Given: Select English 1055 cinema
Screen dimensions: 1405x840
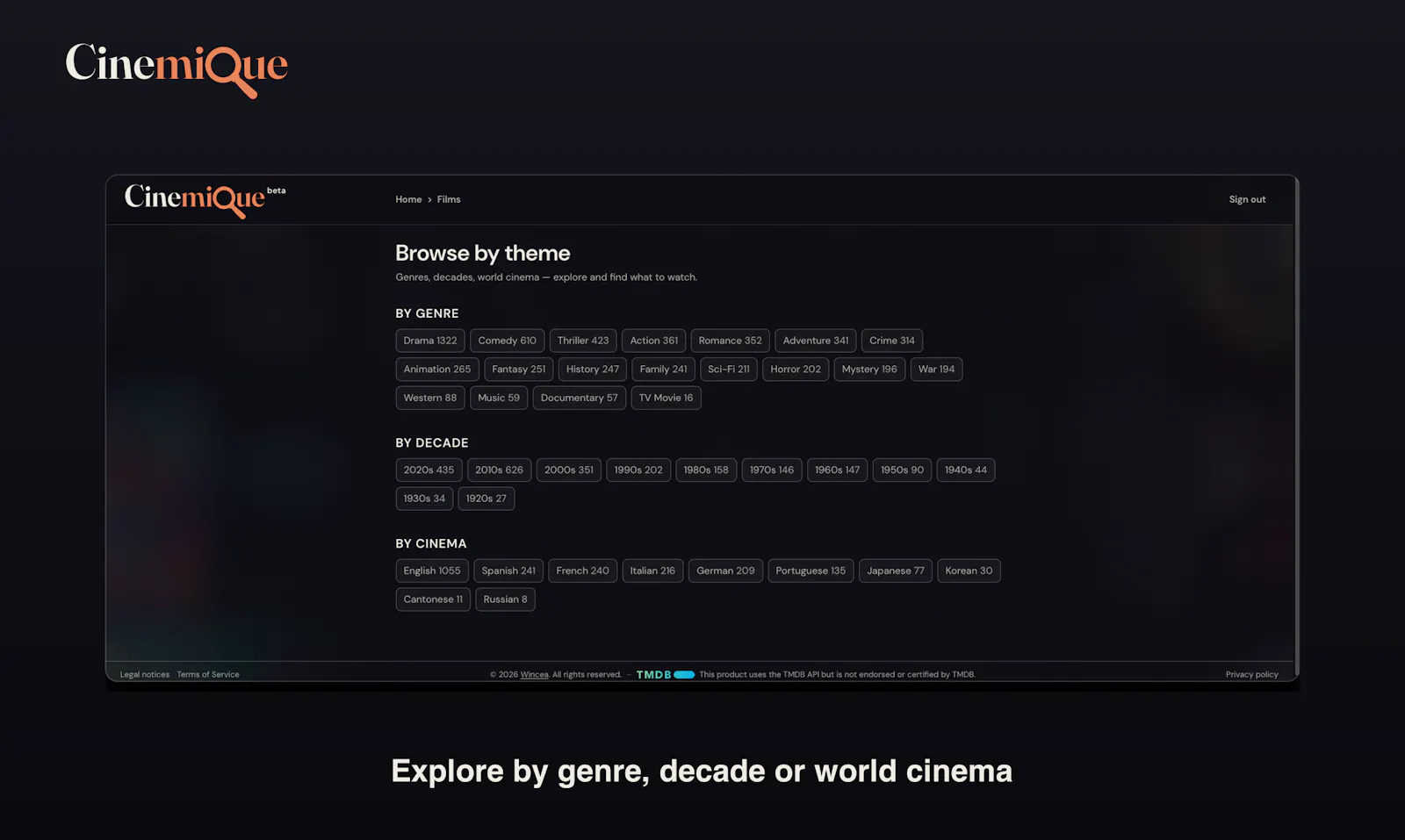Looking at the screenshot, I should tap(432, 571).
